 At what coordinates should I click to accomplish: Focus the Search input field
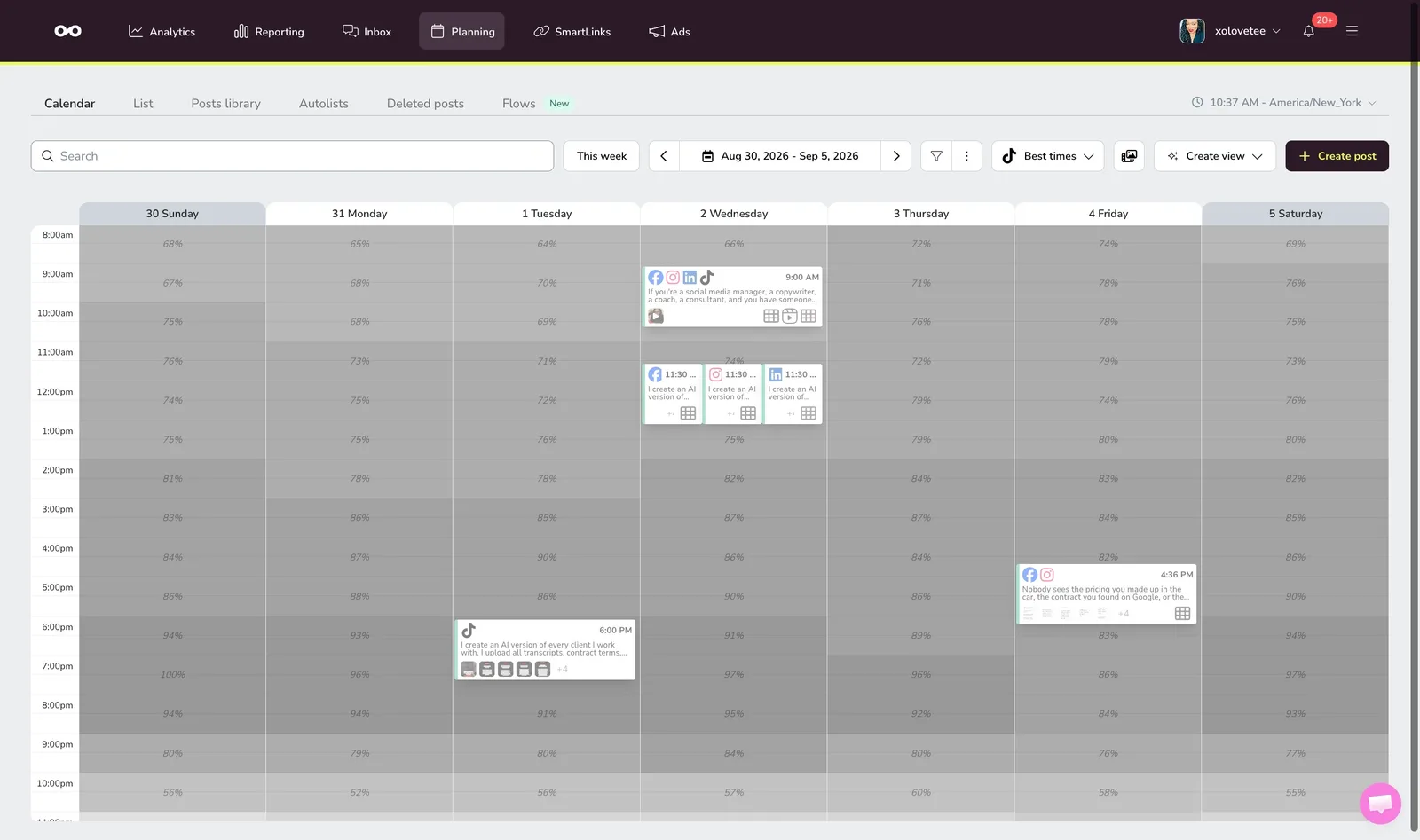click(x=292, y=156)
